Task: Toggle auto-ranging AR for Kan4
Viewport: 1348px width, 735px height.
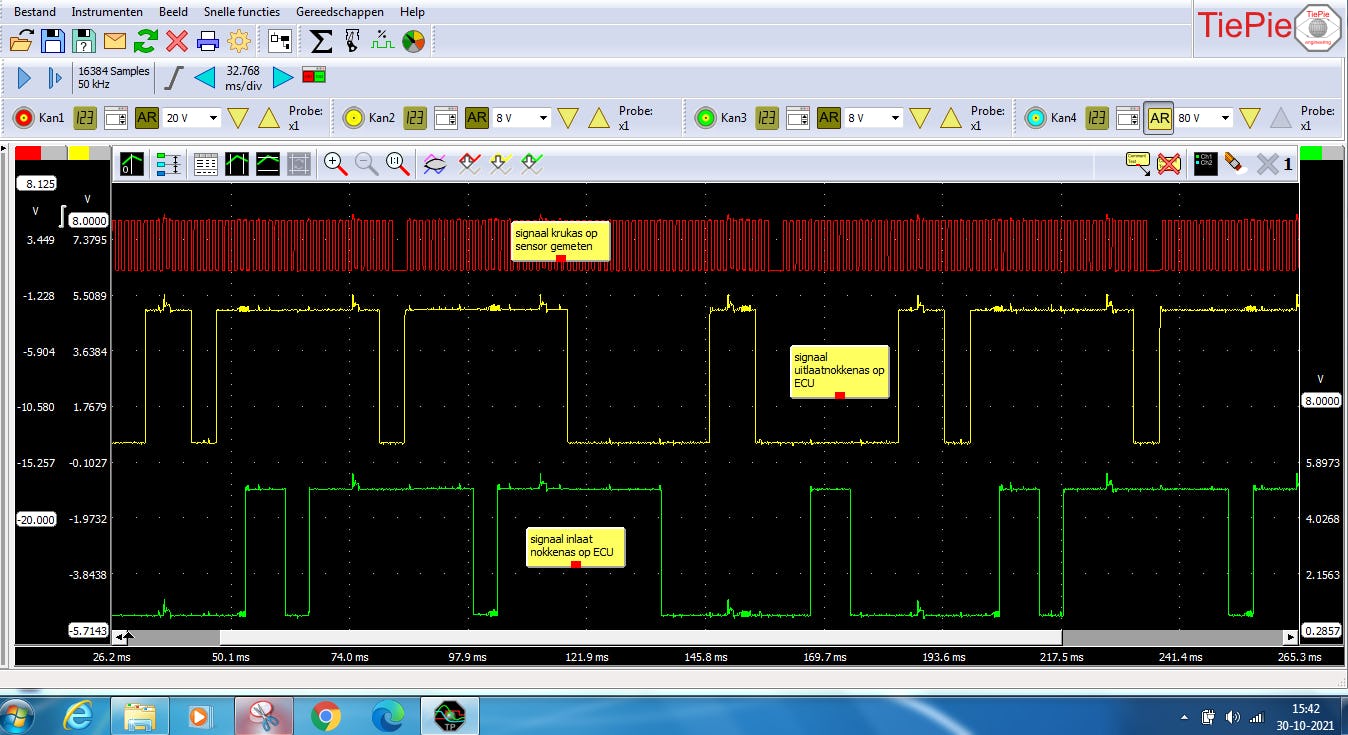Action: point(1159,118)
